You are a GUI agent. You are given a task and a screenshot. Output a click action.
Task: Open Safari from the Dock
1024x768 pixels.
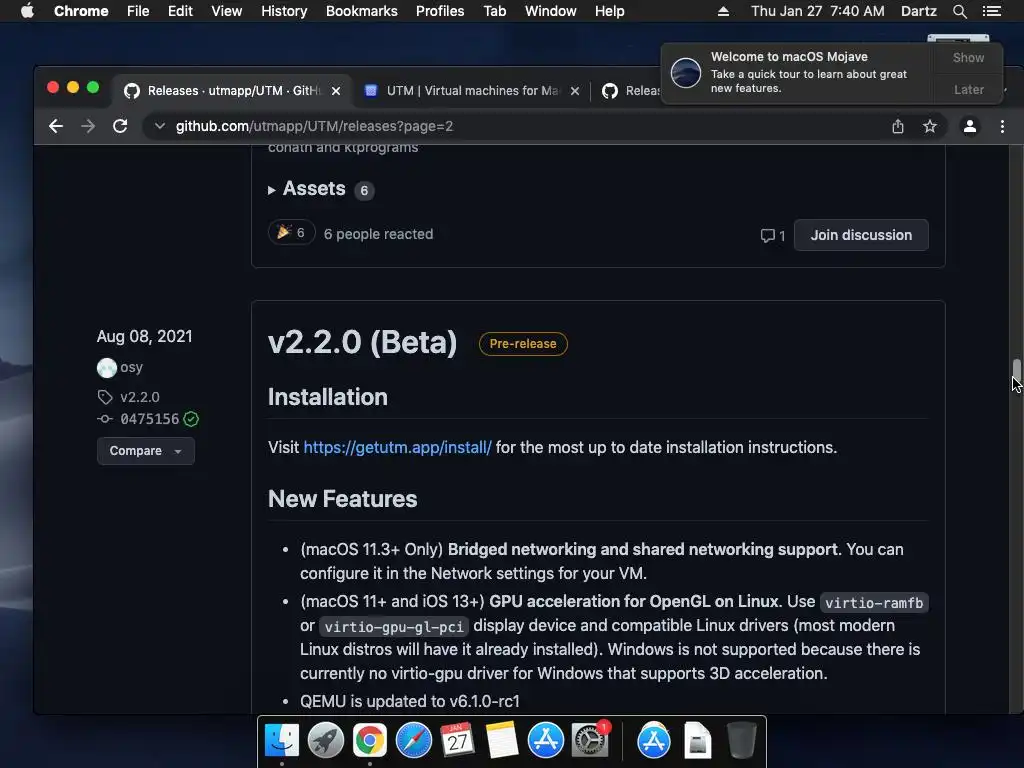[x=413, y=741]
